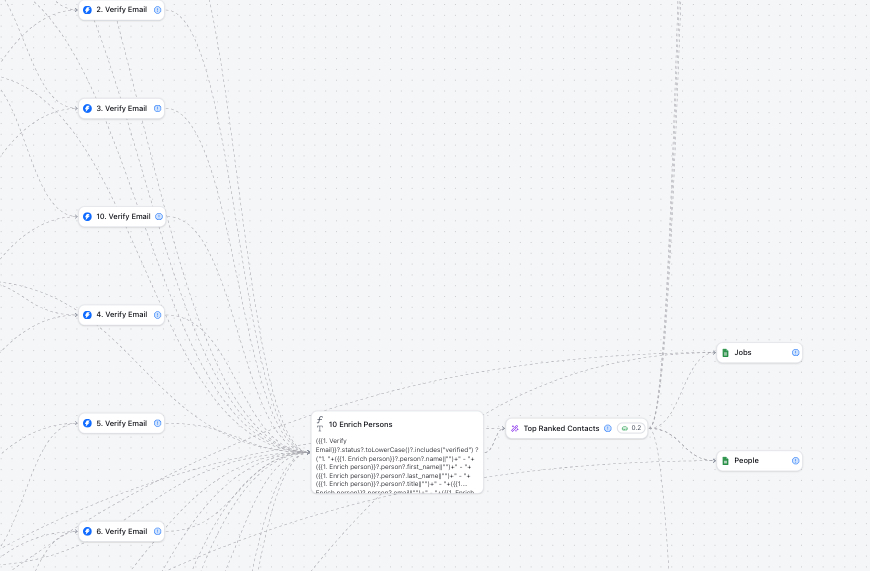The height and width of the screenshot is (571, 870).
Task: Select the 4. Verify Email node label
Action: 122,315
